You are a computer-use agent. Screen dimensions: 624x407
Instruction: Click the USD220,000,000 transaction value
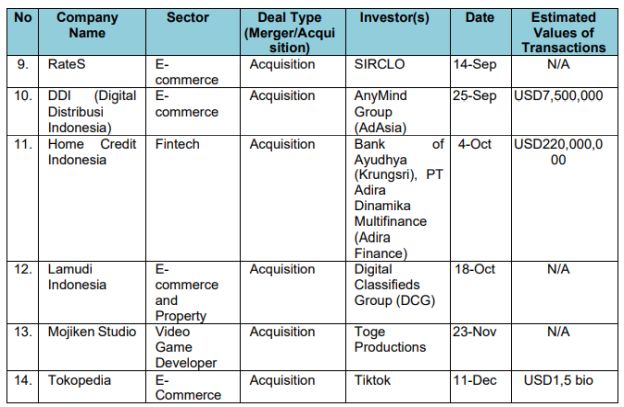point(563,152)
